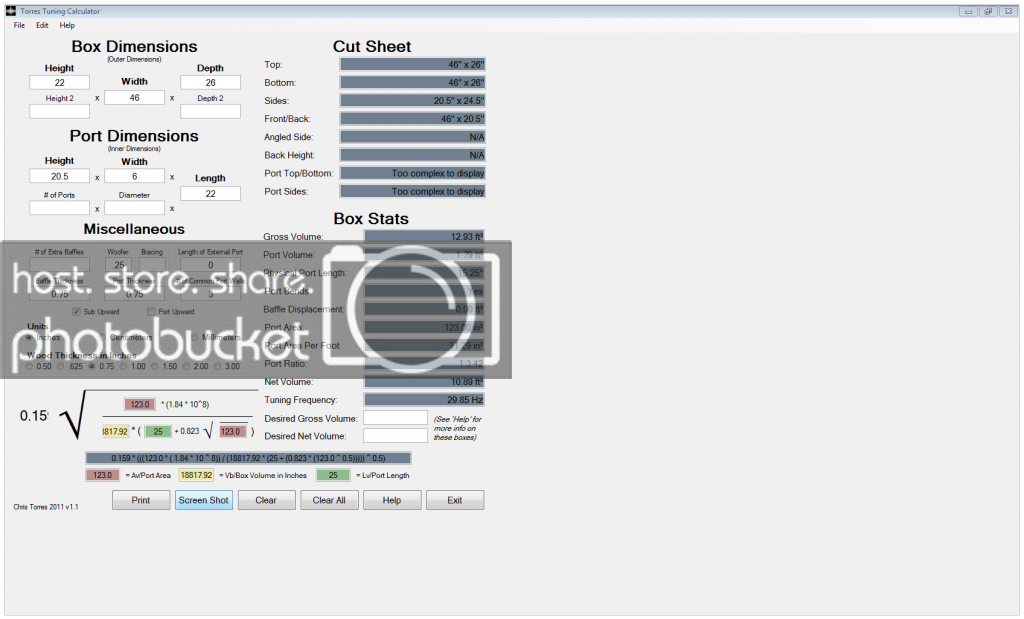Screen dimensions: 1024x619
Task: Click the Woofer displacement field
Action: pyautogui.click(x=118, y=265)
